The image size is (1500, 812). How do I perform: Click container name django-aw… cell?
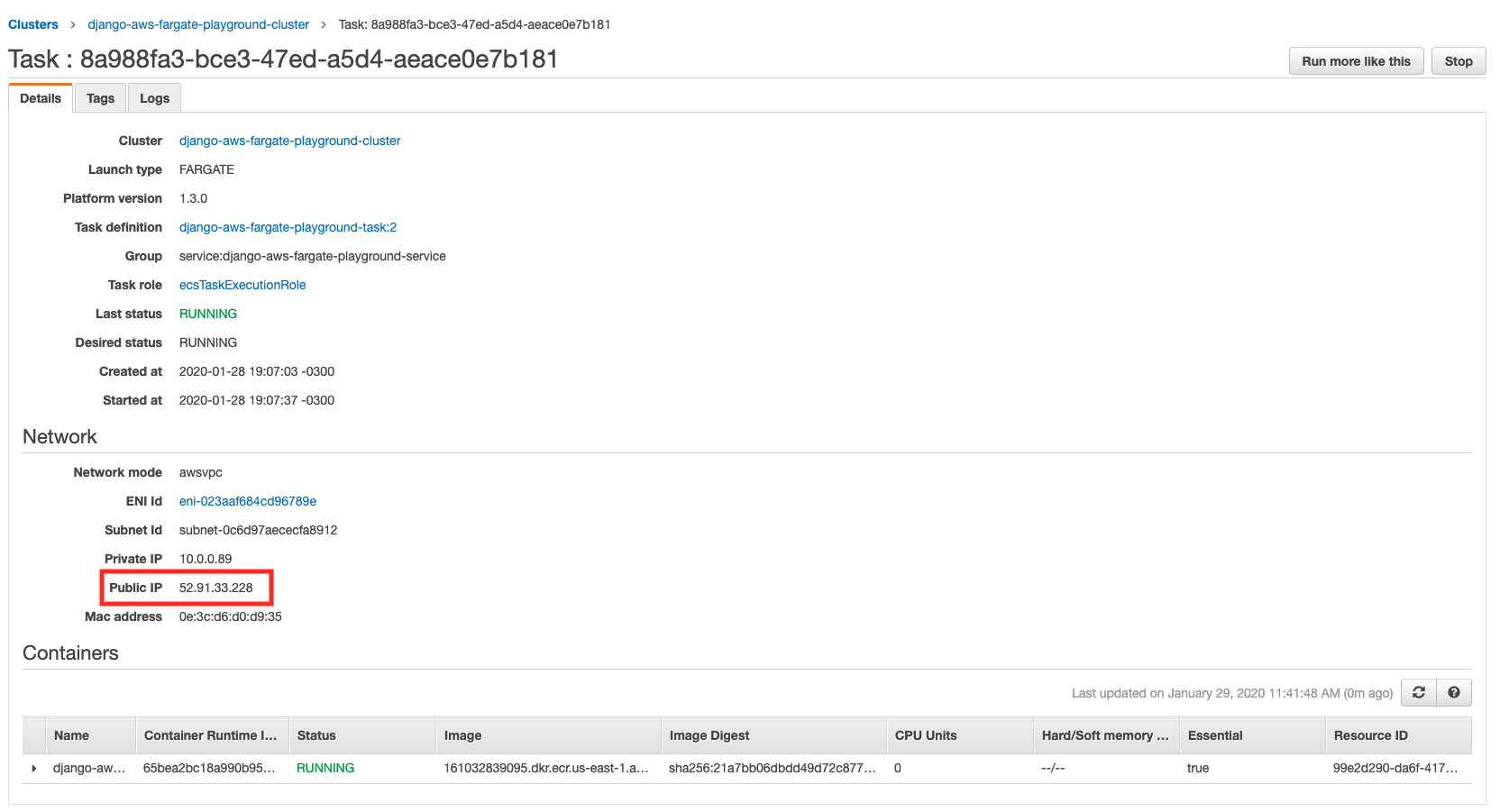point(89,768)
